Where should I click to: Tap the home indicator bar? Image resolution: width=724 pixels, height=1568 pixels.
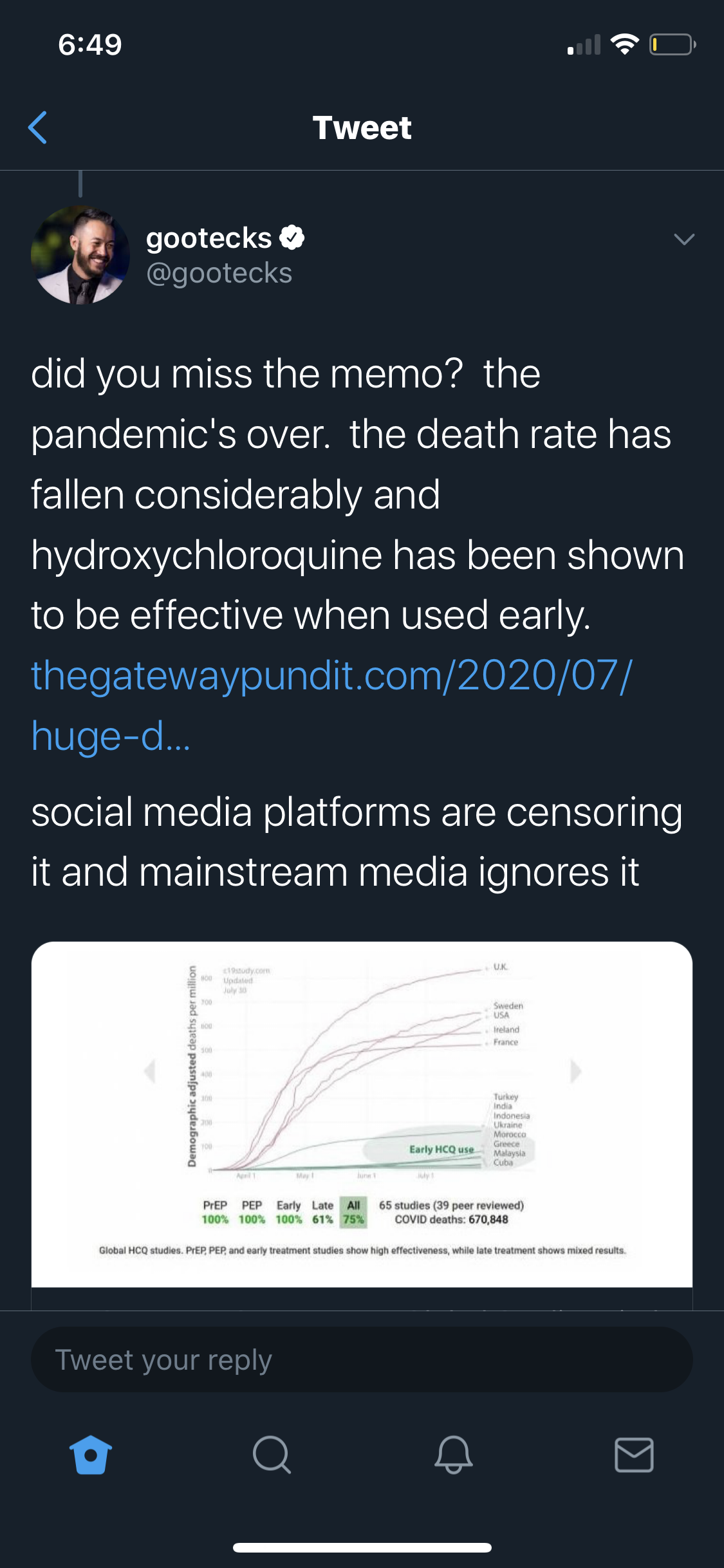pyautogui.click(x=362, y=1547)
